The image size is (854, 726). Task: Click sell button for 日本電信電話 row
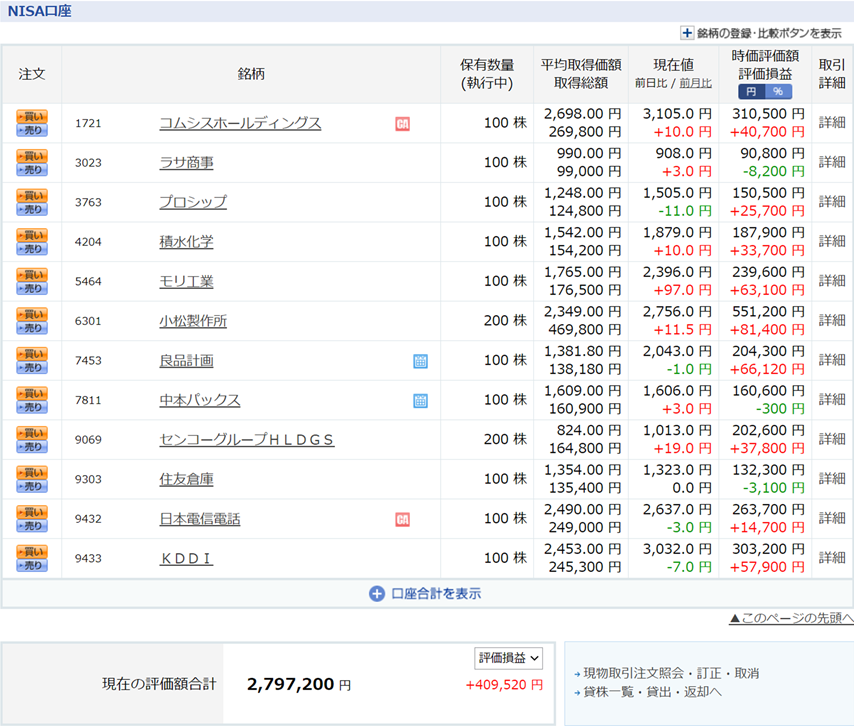point(32,526)
